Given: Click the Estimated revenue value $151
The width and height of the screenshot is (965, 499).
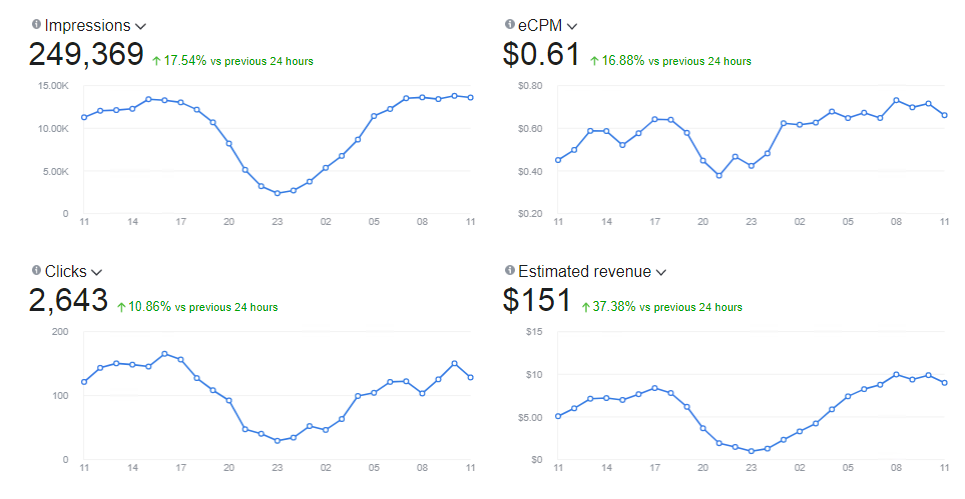Looking at the screenshot, I should tap(537, 300).
